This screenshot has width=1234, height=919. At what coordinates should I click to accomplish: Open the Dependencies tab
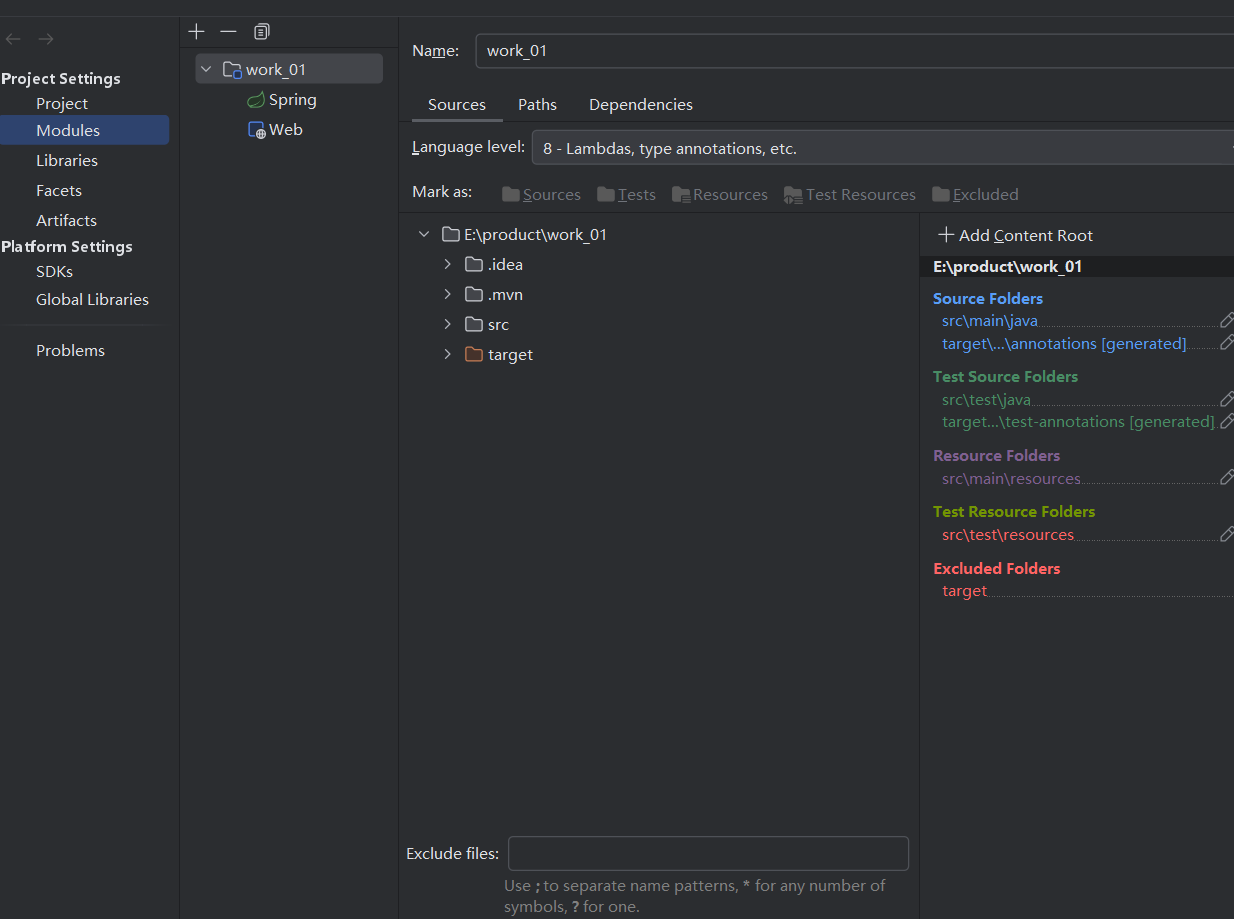pos(640,104)
